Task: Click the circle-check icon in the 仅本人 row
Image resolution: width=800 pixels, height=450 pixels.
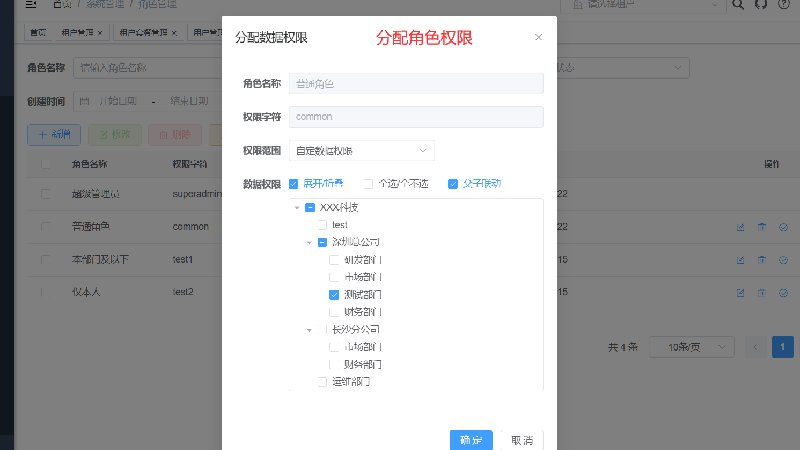Action: tap(783, 293)
